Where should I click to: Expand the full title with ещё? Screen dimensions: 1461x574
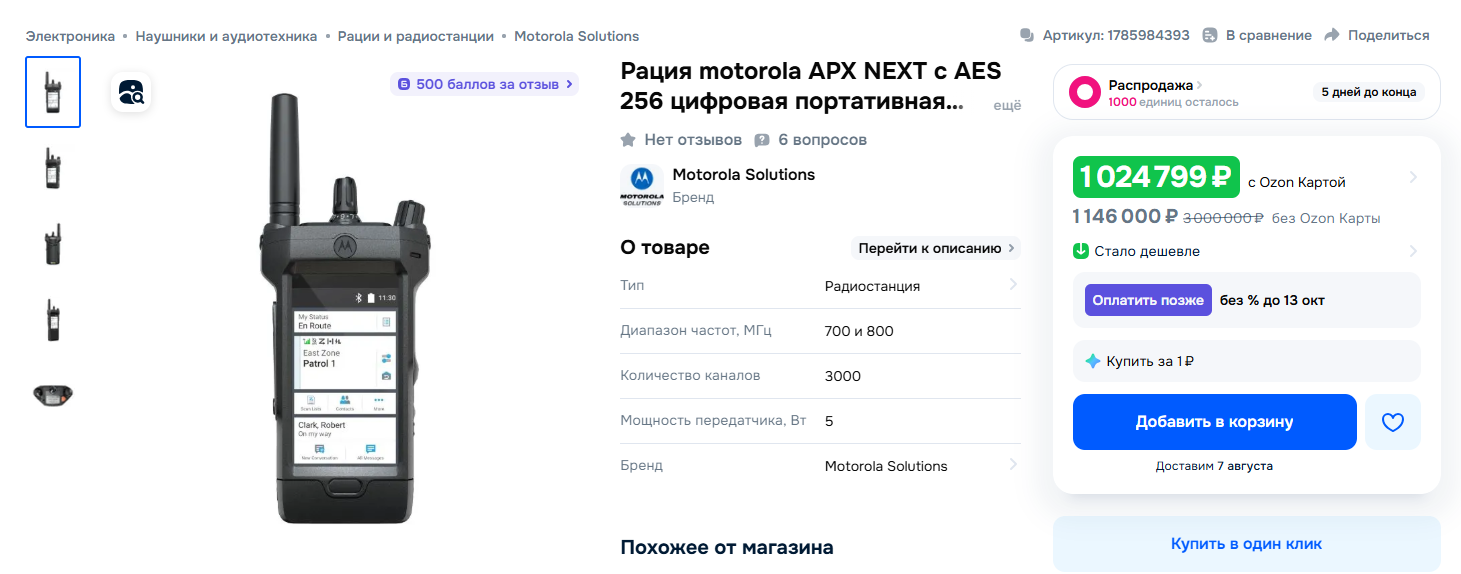(1006, 105)
